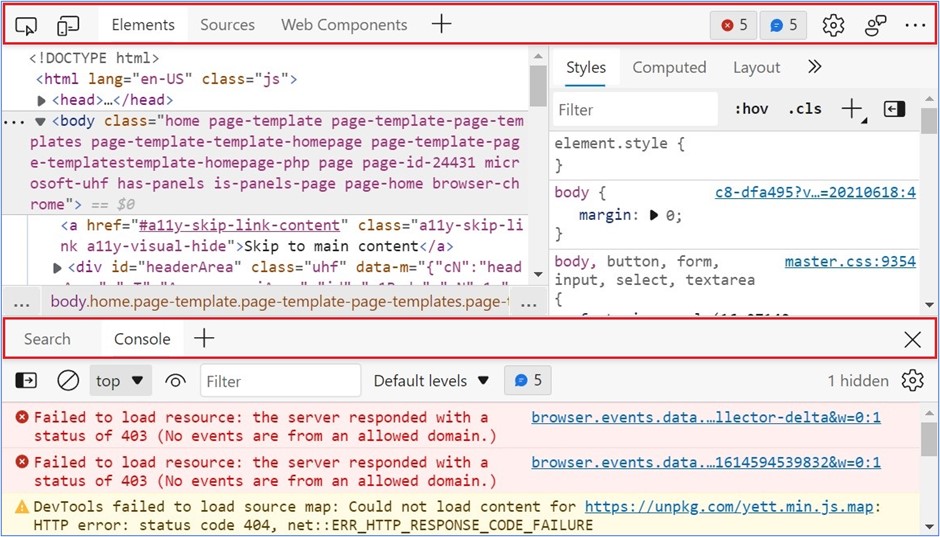The width and height of the screenshot is (940, 537).
Task: Open the master.css:9354 source link
Action: tap(850, 262)
